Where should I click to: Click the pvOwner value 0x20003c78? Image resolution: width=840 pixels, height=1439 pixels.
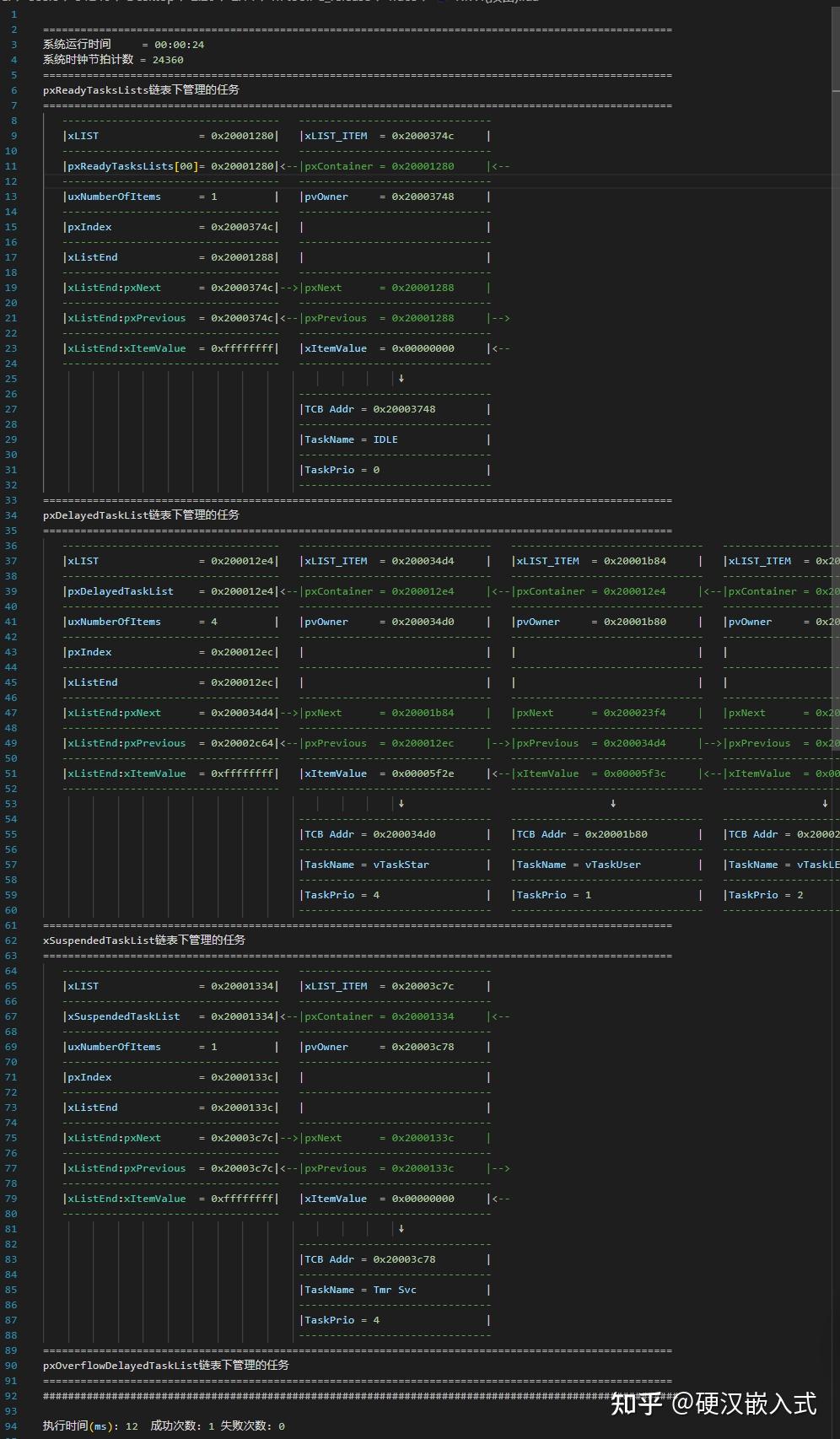[423, 1047]
